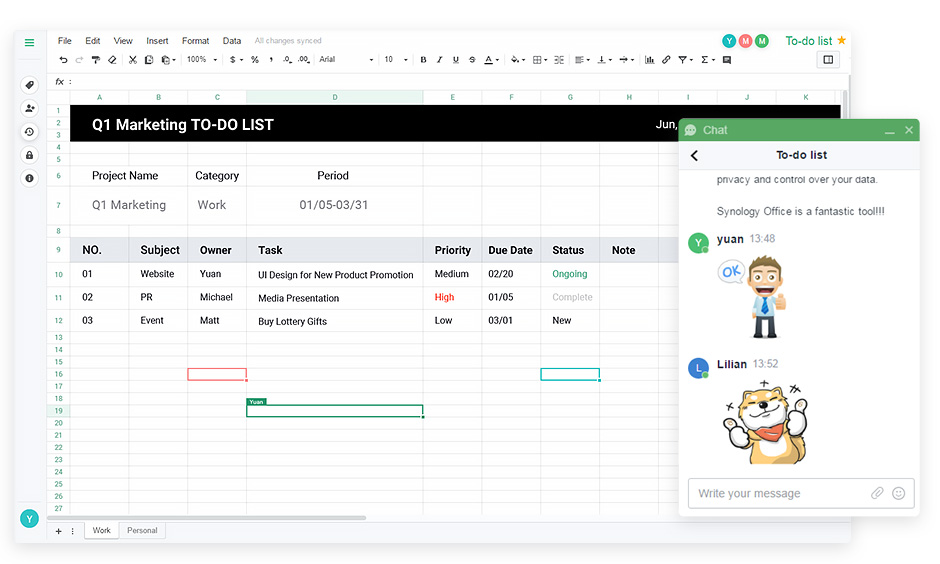Click the Write your message field
This screenshot has height=564, width=940.
tap(775, 493)
